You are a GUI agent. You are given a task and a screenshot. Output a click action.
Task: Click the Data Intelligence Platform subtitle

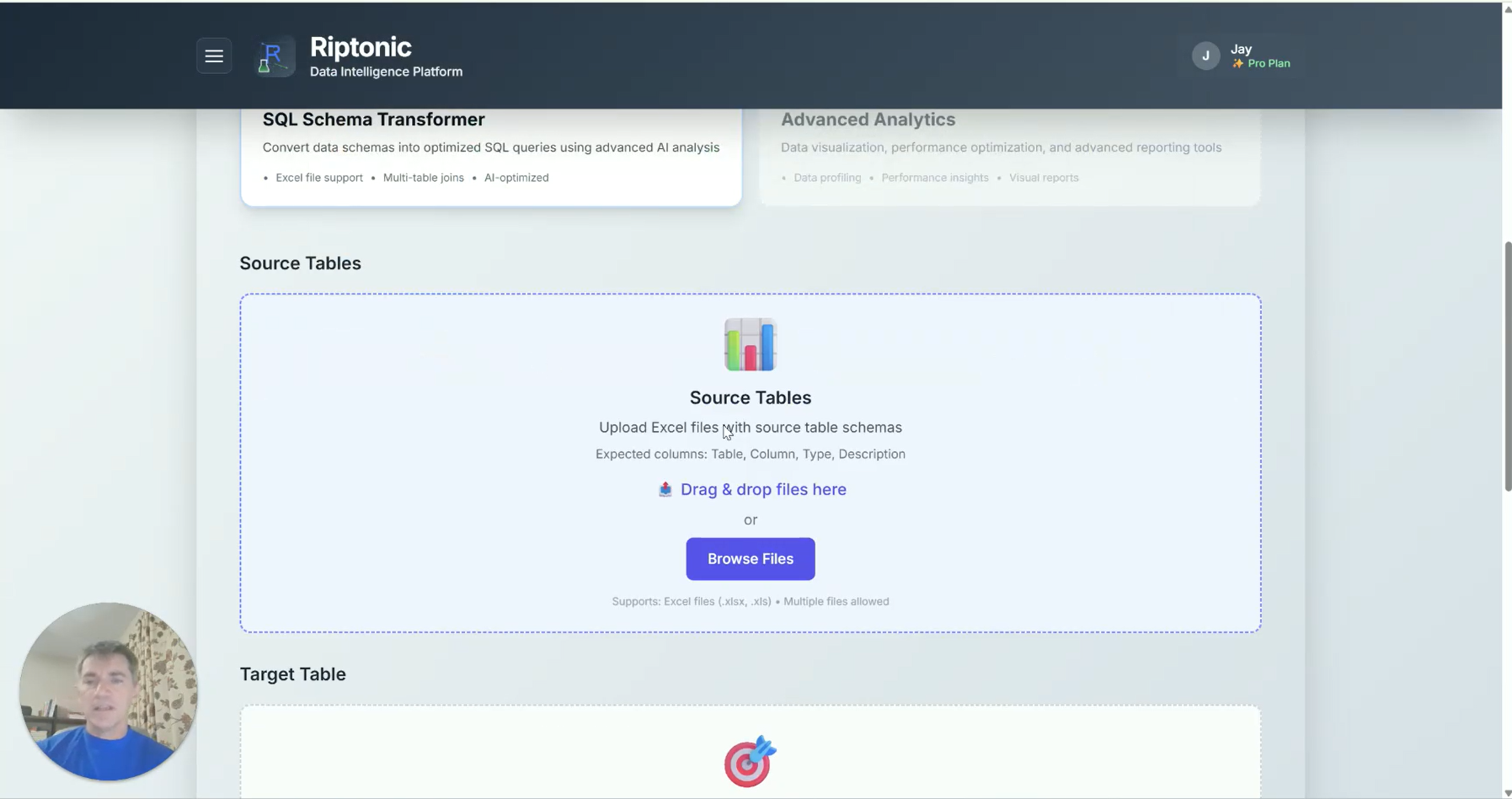(386, 72)
